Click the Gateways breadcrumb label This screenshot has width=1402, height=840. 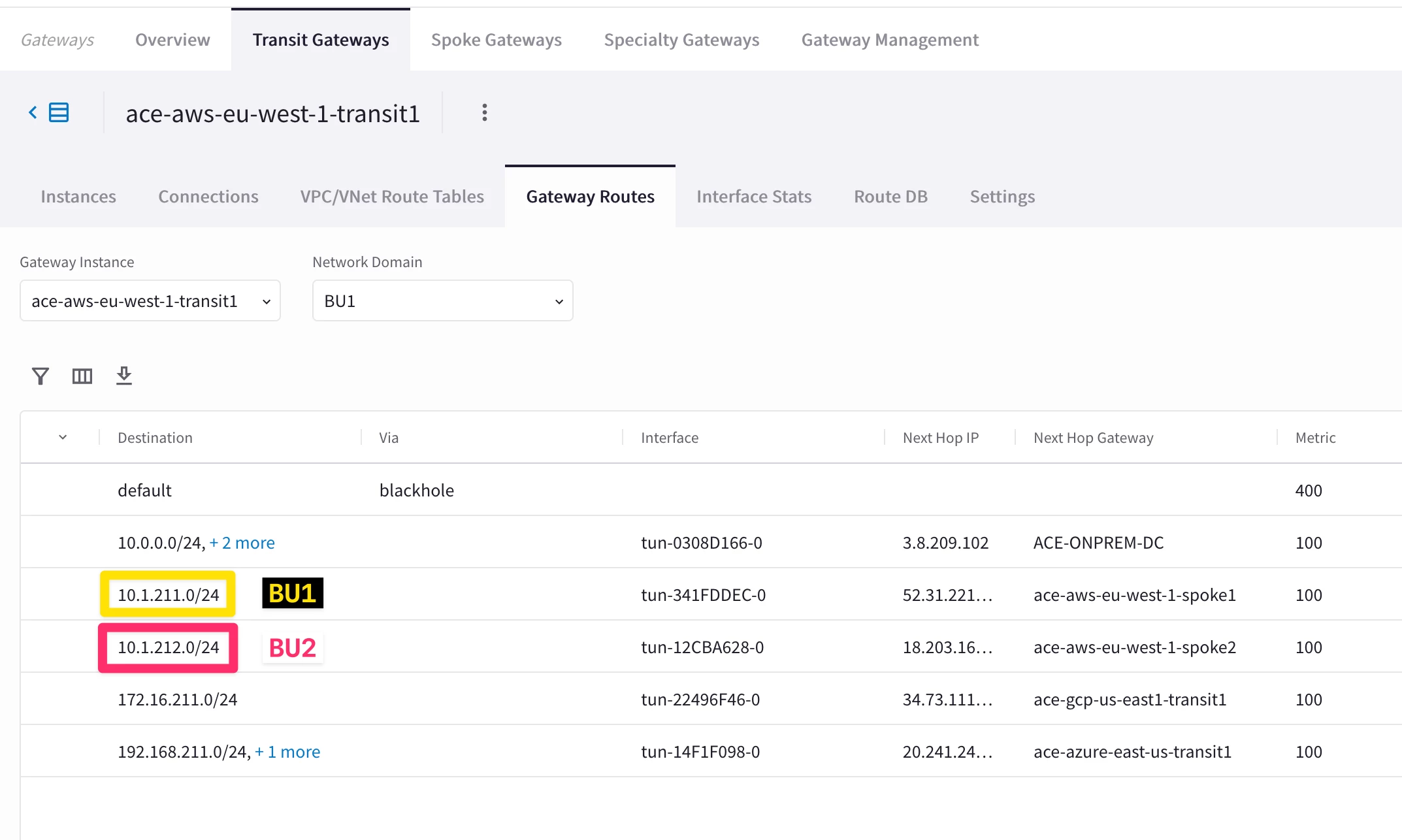pos(57,40)
